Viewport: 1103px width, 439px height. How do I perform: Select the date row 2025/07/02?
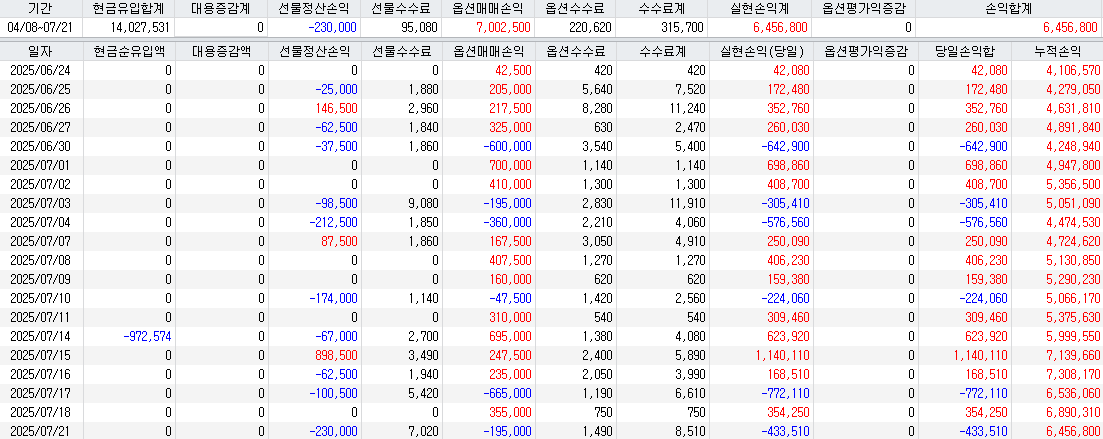click(x=41, y=184)
